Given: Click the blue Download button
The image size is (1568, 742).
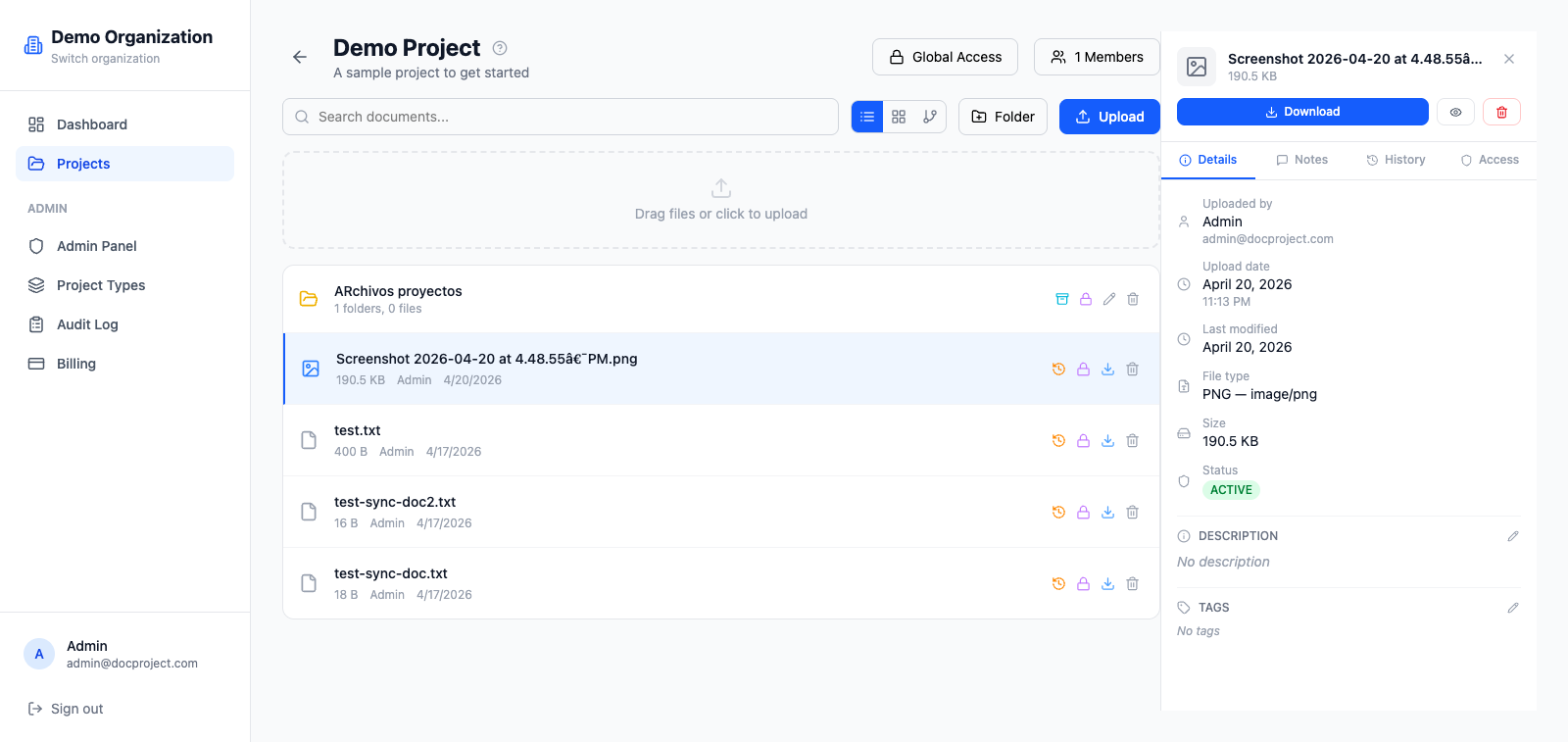Looking at the screenshot, I should pyautogui.click(x=1302, y=112).
